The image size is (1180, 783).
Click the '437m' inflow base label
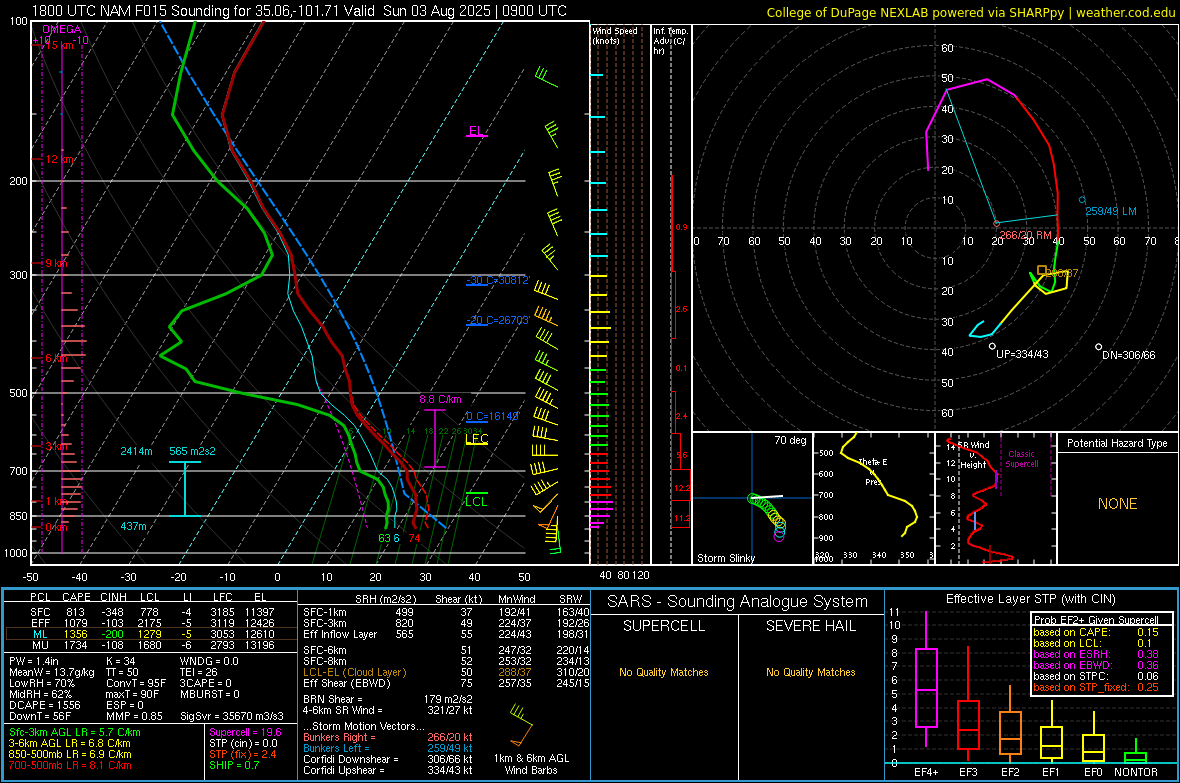tap(133, 526)
